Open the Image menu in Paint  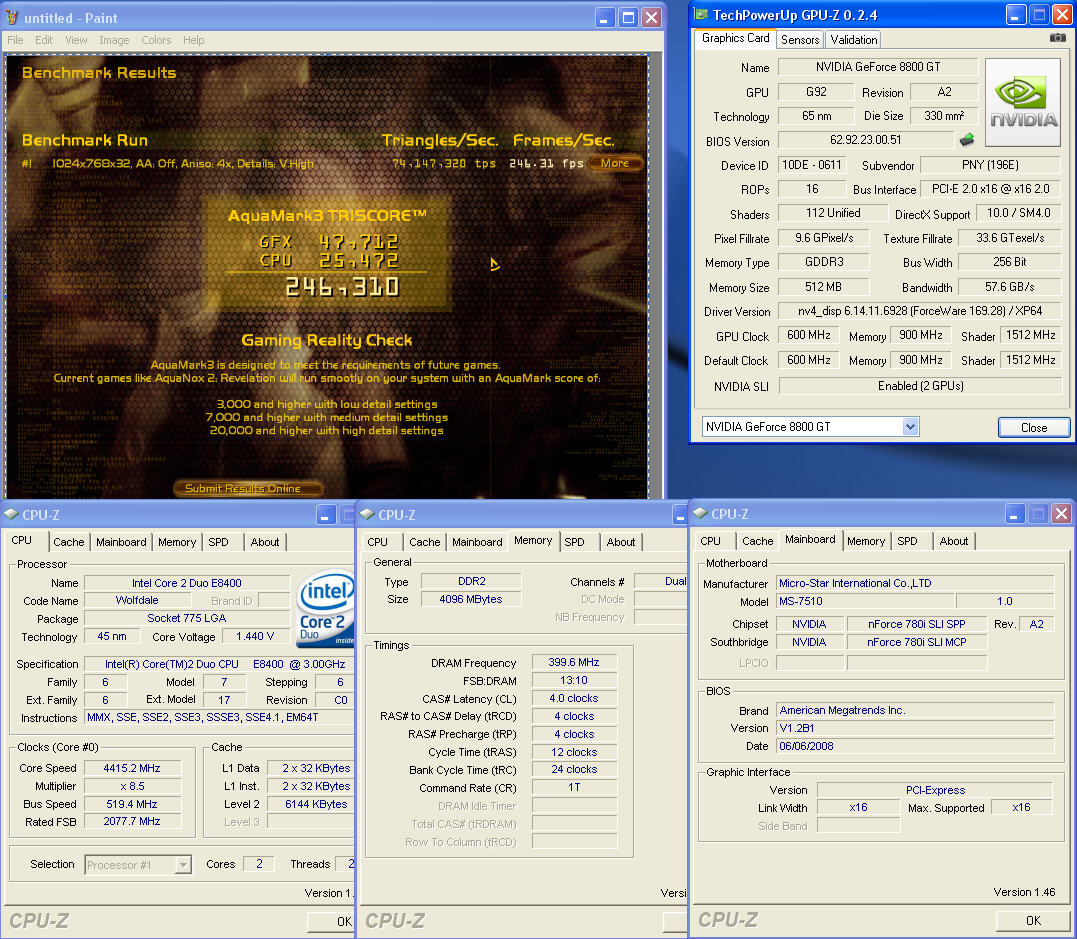(x=114, y=40)
